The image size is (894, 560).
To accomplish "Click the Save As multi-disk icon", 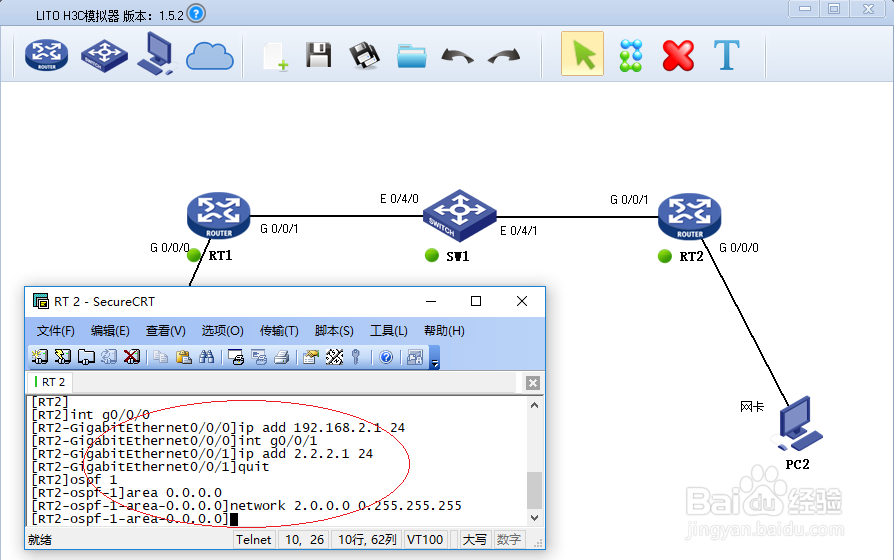I will (x=364, y=56).
